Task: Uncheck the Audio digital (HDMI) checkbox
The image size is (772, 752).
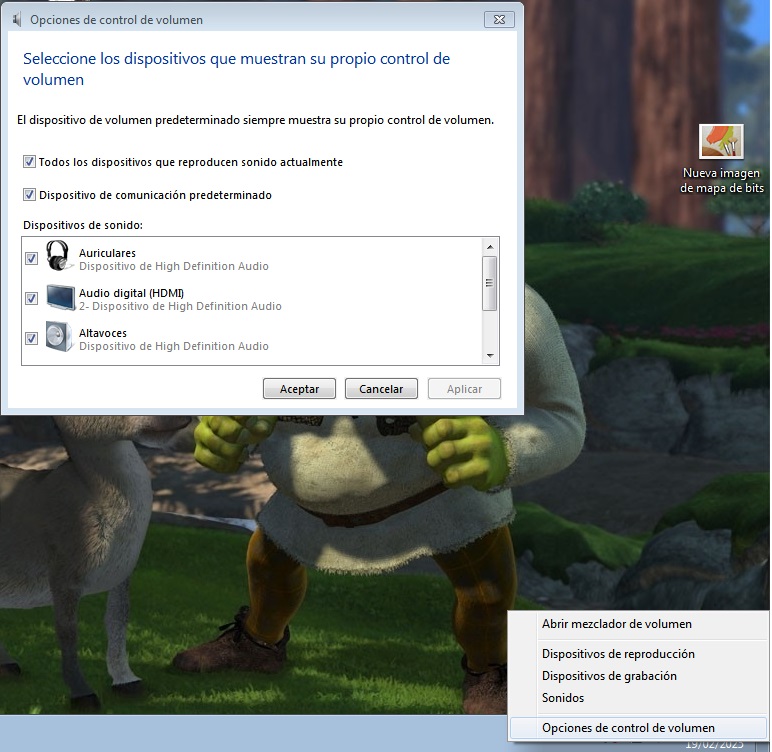Action: tap(32, 298)
